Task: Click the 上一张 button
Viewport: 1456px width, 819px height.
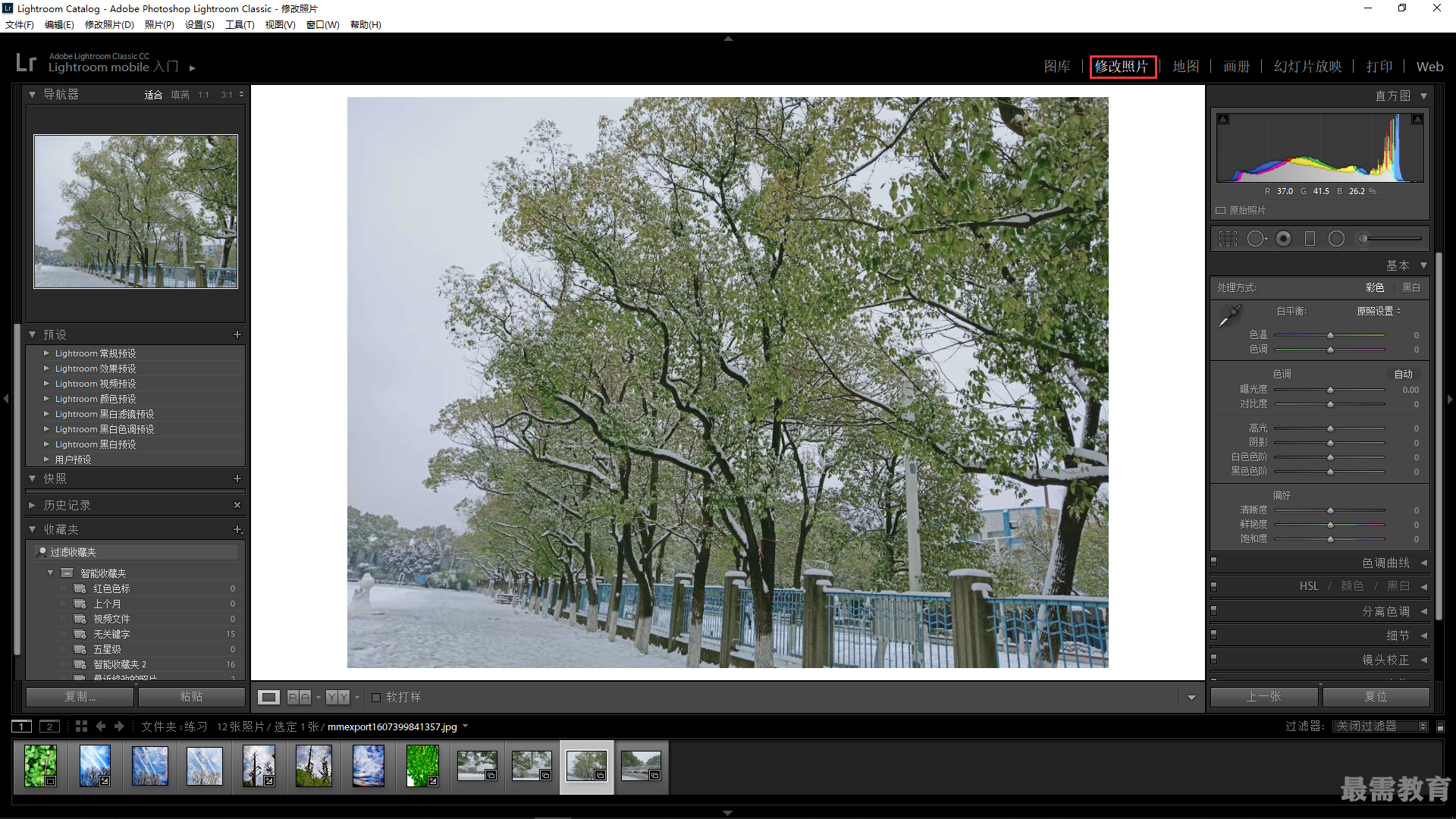Action: [1263, 697]
